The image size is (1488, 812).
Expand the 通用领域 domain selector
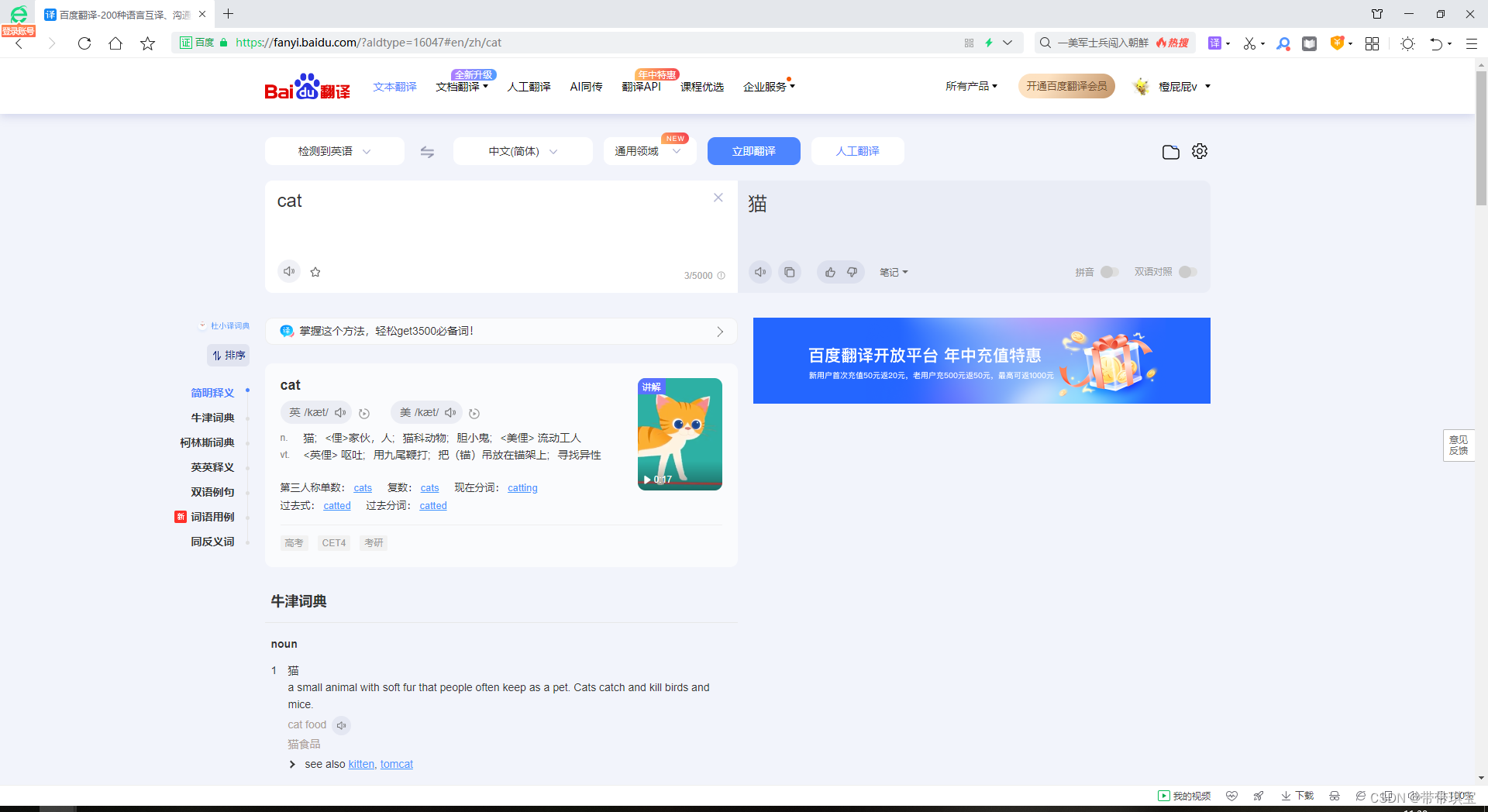(x=649, y=151)
